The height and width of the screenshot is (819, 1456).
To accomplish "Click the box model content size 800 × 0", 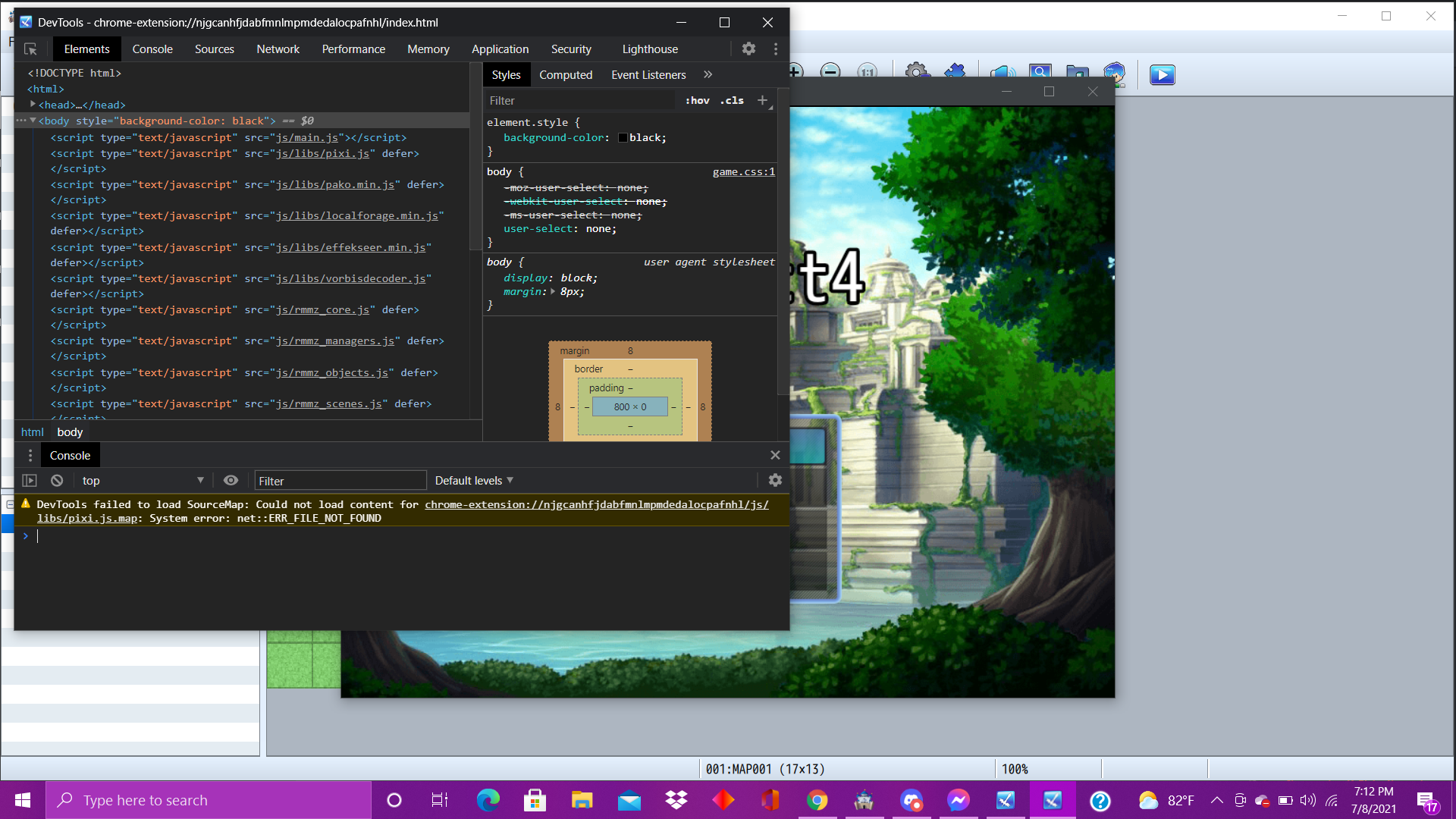I will pos(630,407).
